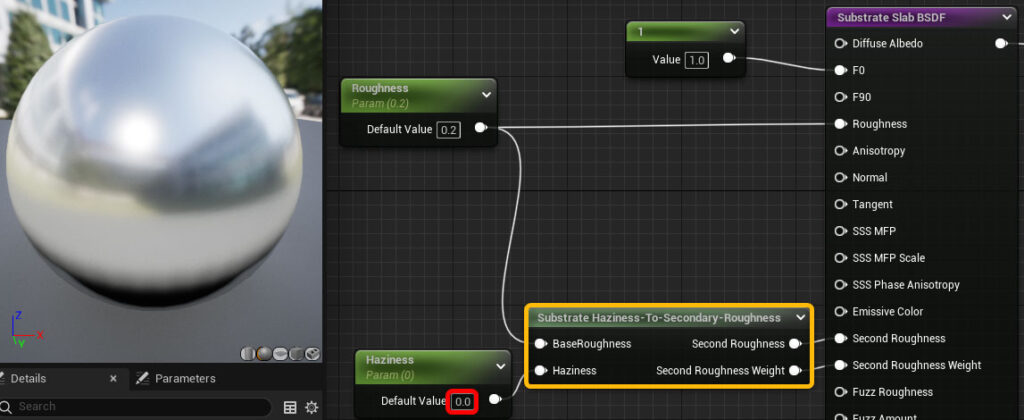Click the Second Roughness output pin

(x=795, y=344)
